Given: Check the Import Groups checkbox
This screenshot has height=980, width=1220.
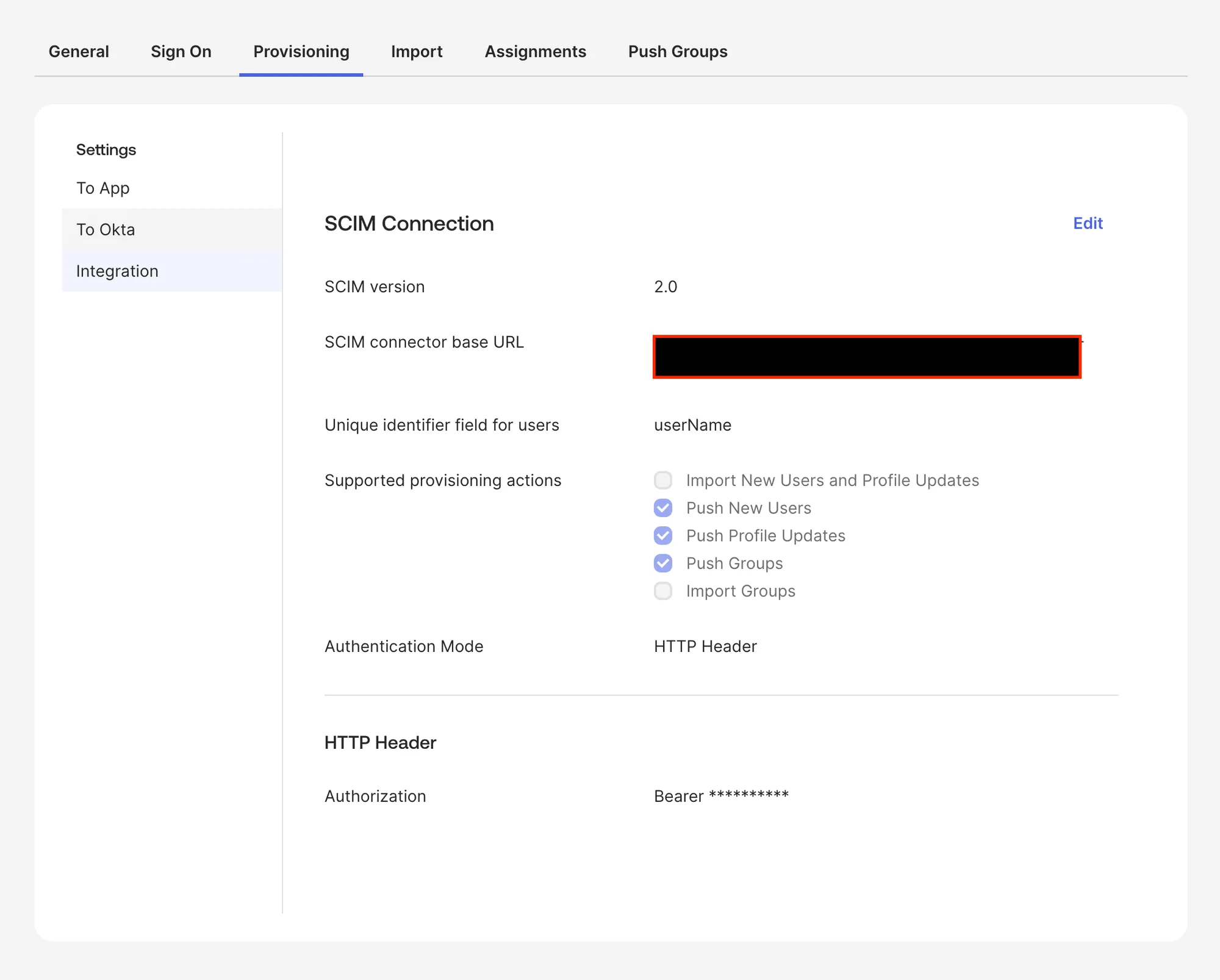Looking at the screenshot, I should point(663,591).
